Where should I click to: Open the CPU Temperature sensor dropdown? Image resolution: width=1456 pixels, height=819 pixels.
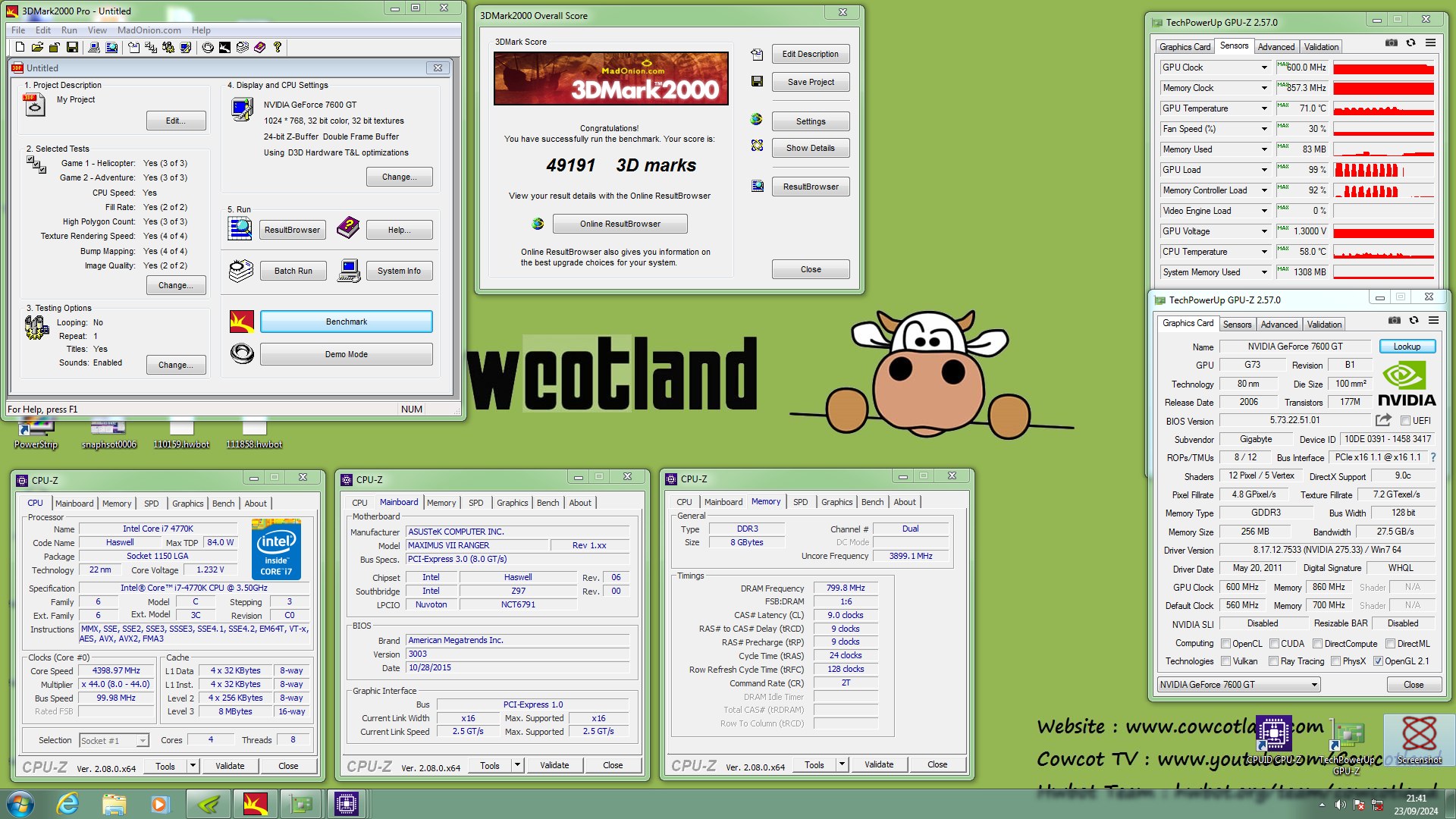[x=1264, y=252]
